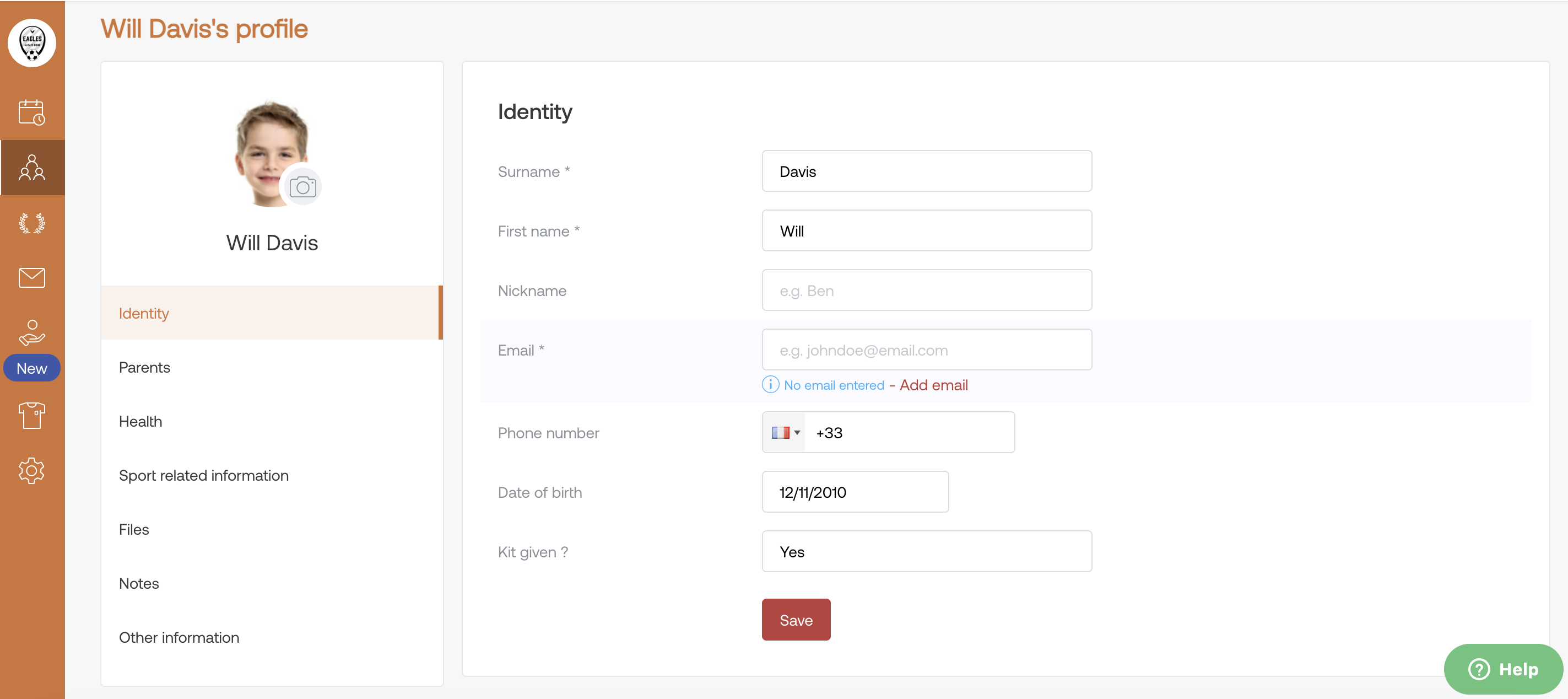This screenshot has width=1568, height=699.
Task: Click the camera icon on profile photo
Action: pyautogui.click(x=302, y=187)
